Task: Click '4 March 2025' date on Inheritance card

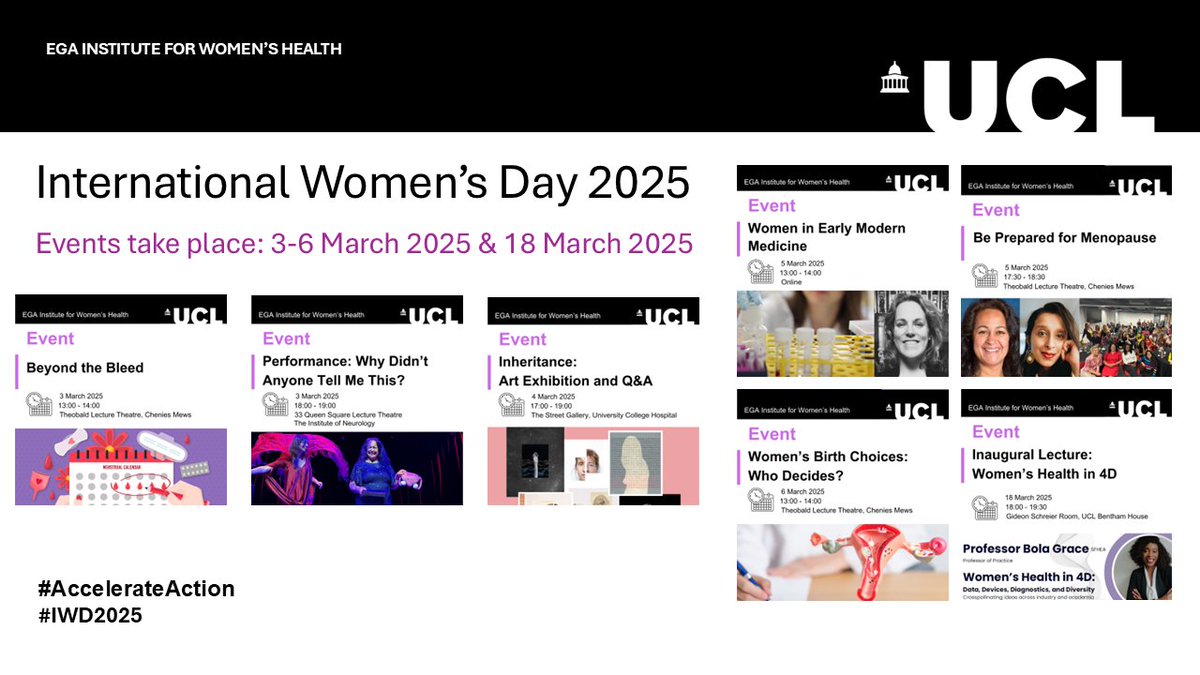Action: click(x=554, y=396)
